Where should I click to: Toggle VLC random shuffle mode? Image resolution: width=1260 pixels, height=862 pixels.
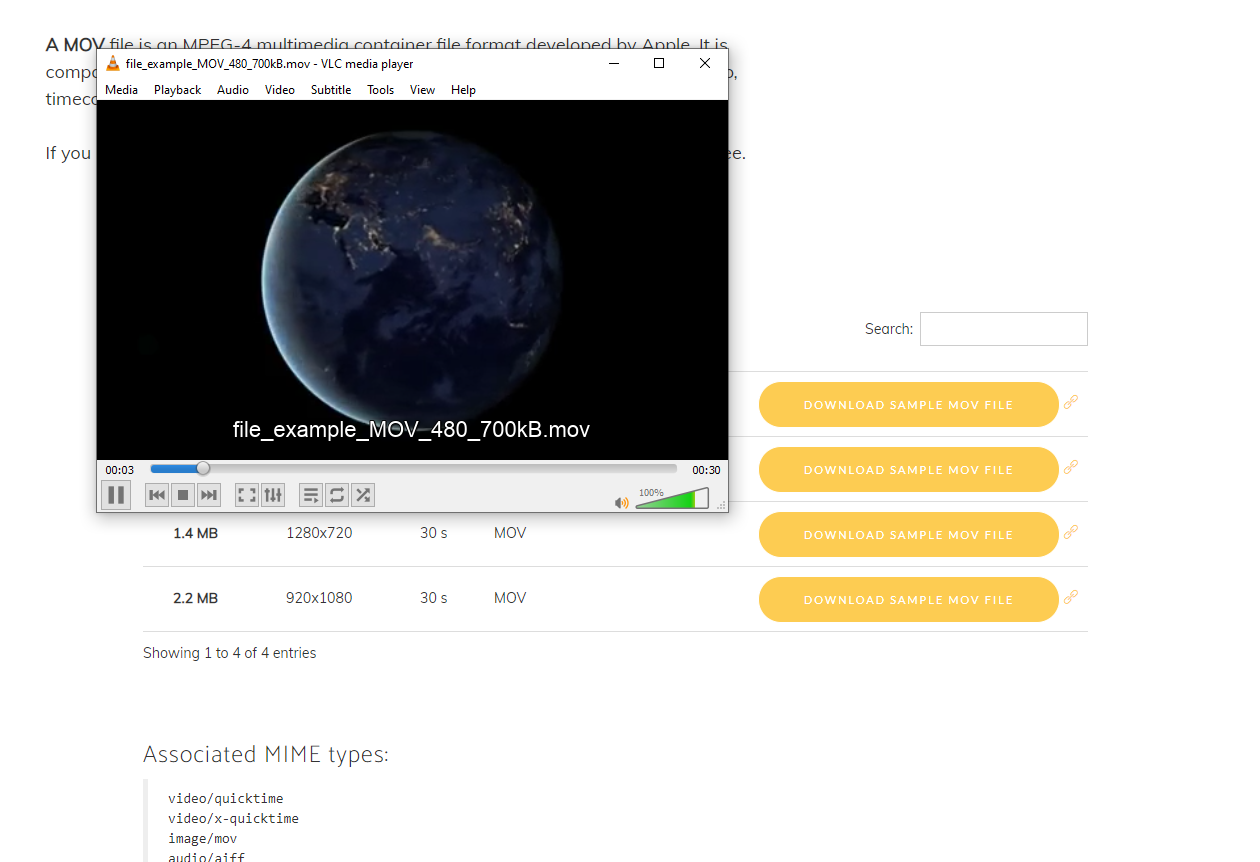(363, 494)
